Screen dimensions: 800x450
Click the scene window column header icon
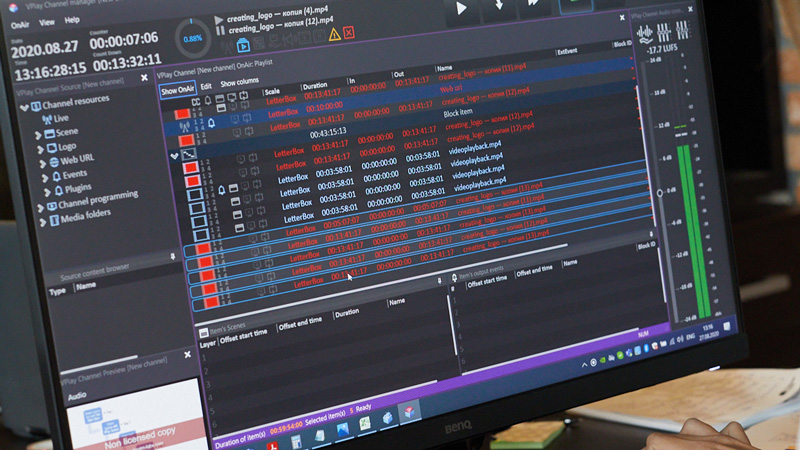point(220,98)
